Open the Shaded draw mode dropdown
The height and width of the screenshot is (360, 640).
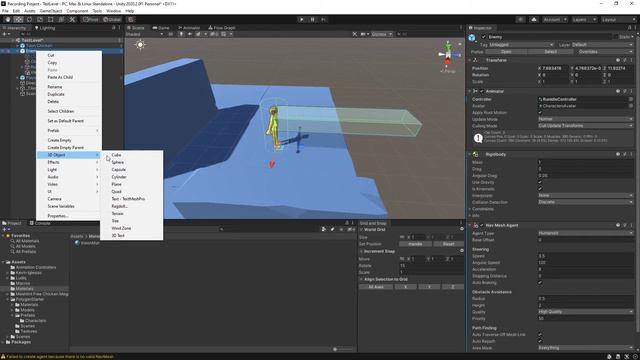[144, 34]
